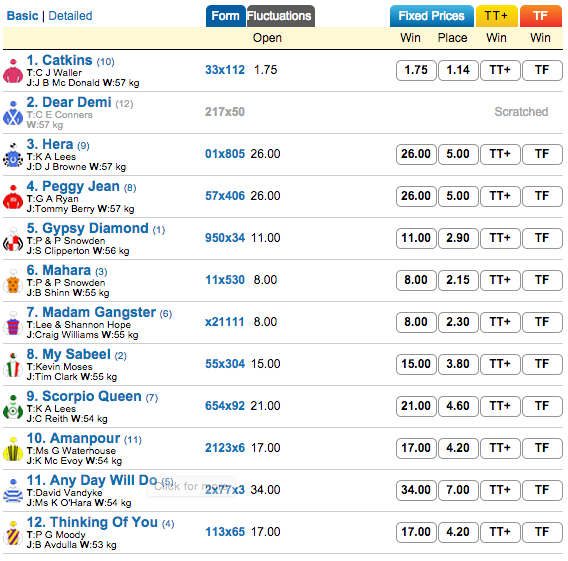Select Catkins win price 1.75

click(x=416, y=70)
